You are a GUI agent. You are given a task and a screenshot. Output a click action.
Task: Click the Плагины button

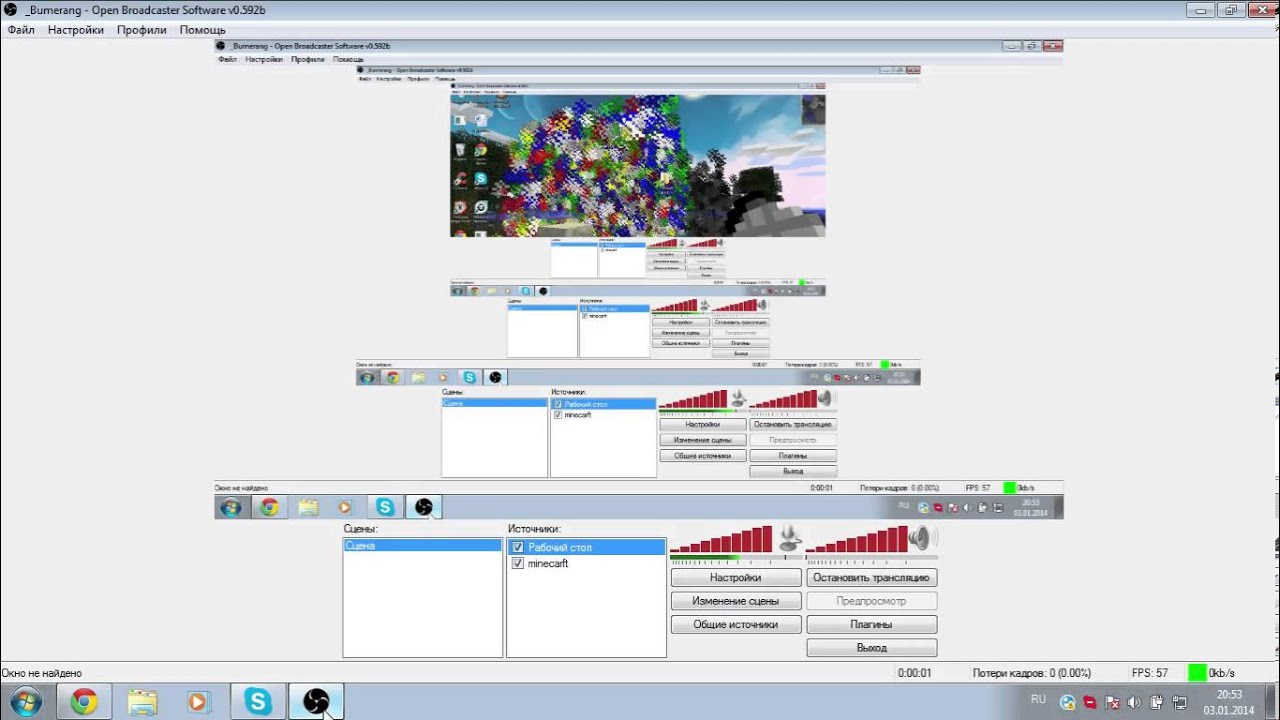pyautogui.click(x=872, y=624)
